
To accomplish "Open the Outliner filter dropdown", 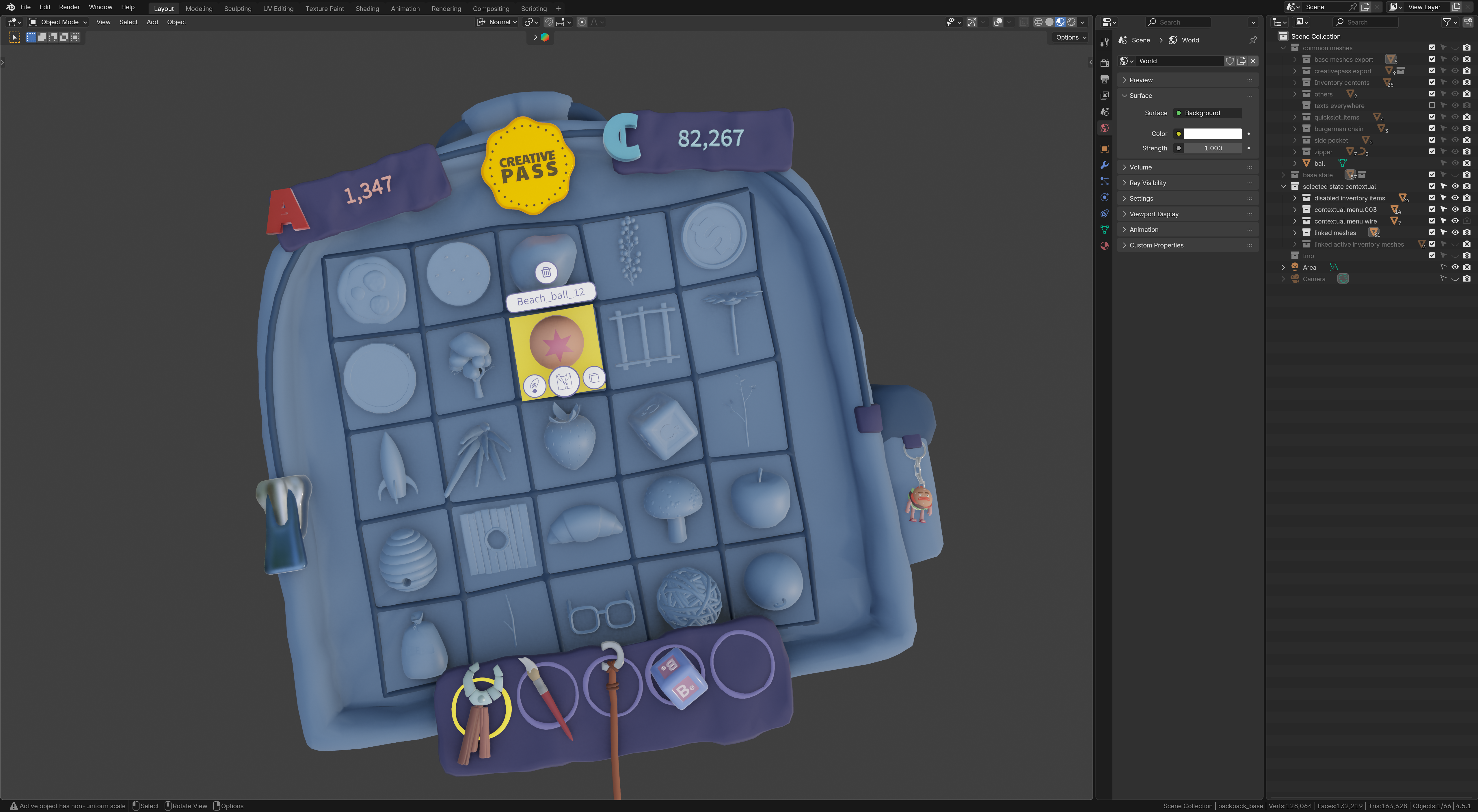I will 1450,22.
